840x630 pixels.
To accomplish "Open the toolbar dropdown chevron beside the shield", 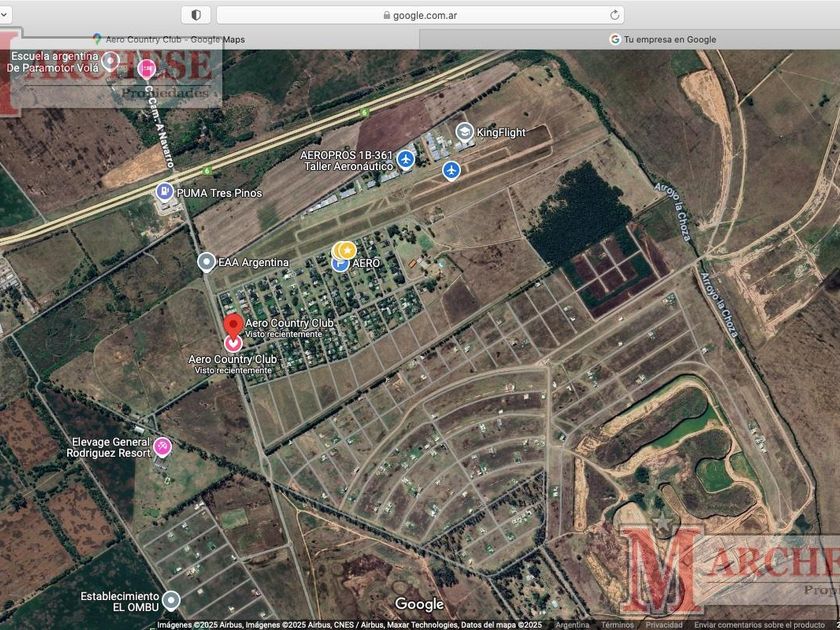I will pos(3,15).
